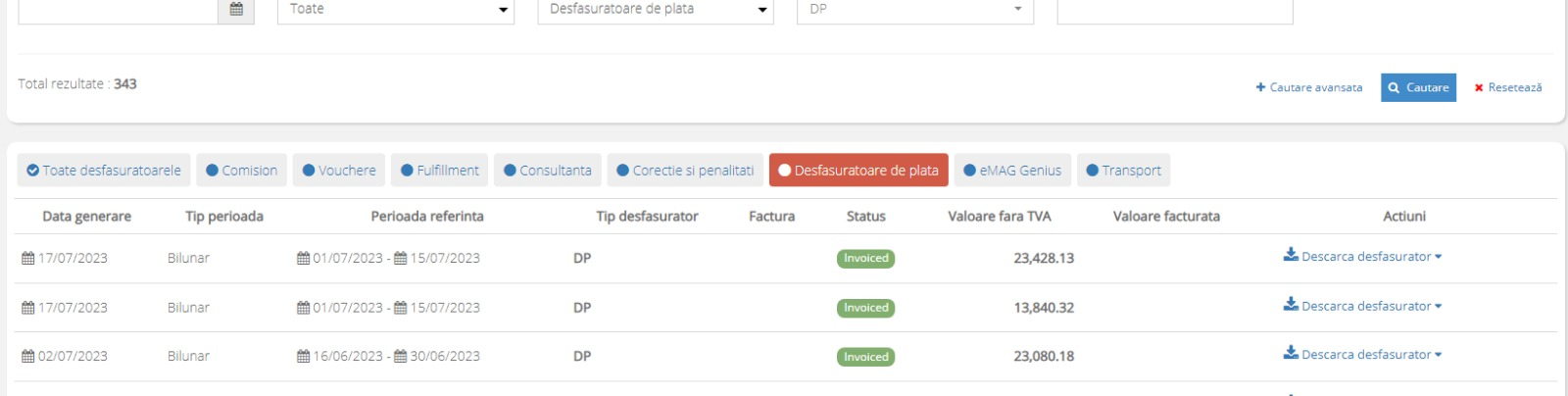Click the download icon for the 23,428.13 row
Viewport: 1568px width, 396px height.
[1291, 256]
